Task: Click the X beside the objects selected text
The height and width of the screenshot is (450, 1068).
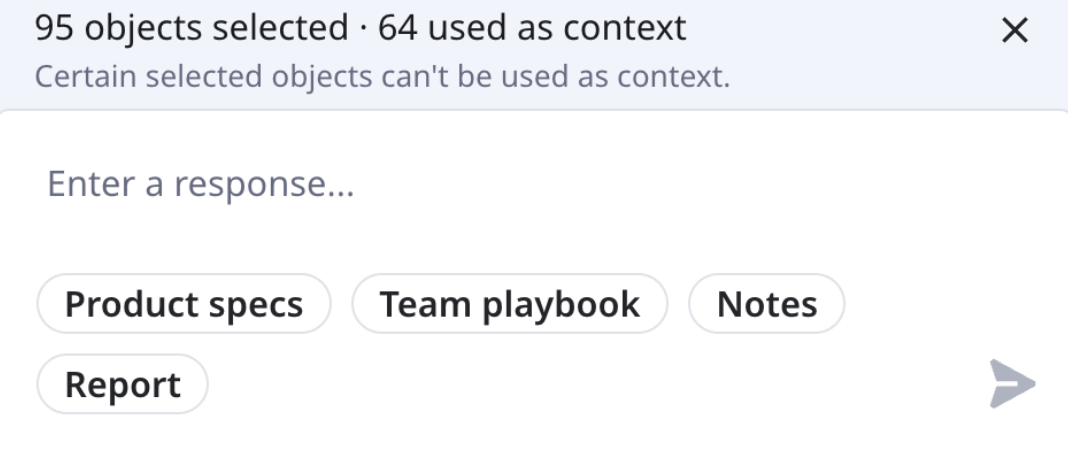Action: click(x=1015, y=31)
